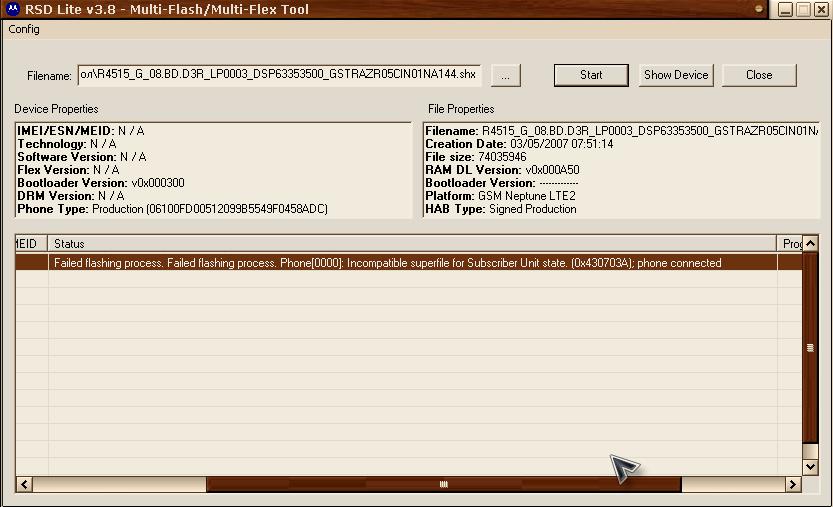Click the Bootloader Version line in File Properties
The width and height of the screenshot is (833, 507).
point(502,183)
